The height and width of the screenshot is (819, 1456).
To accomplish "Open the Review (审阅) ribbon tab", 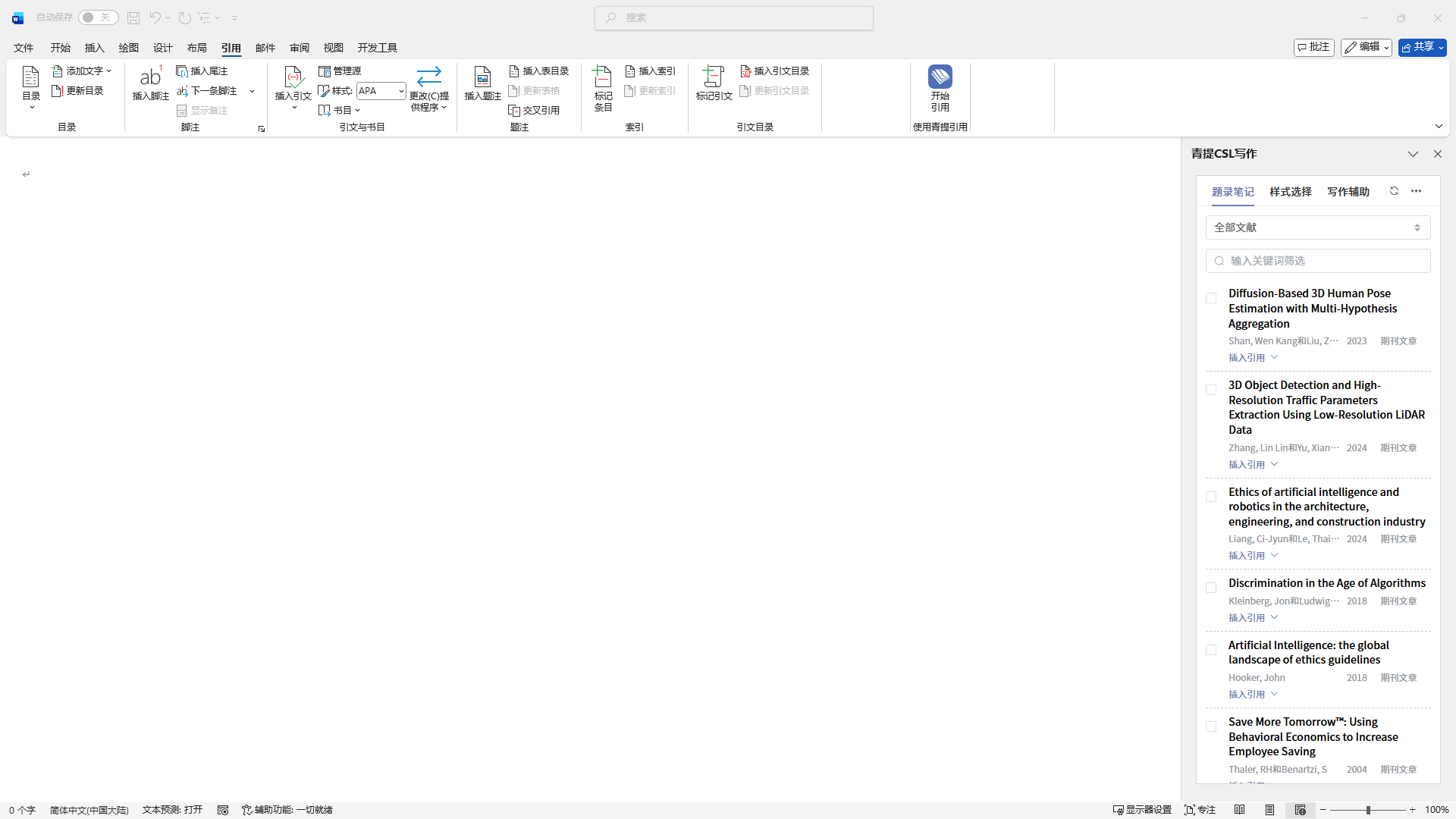I will click(299, 48).
